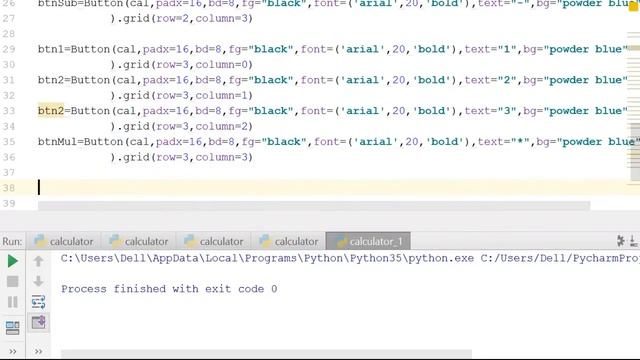Image resolution: width=640 pixels, height=360 pixels.
Task: Click the editor horizontal scrollbar
Action: point(314,205)
